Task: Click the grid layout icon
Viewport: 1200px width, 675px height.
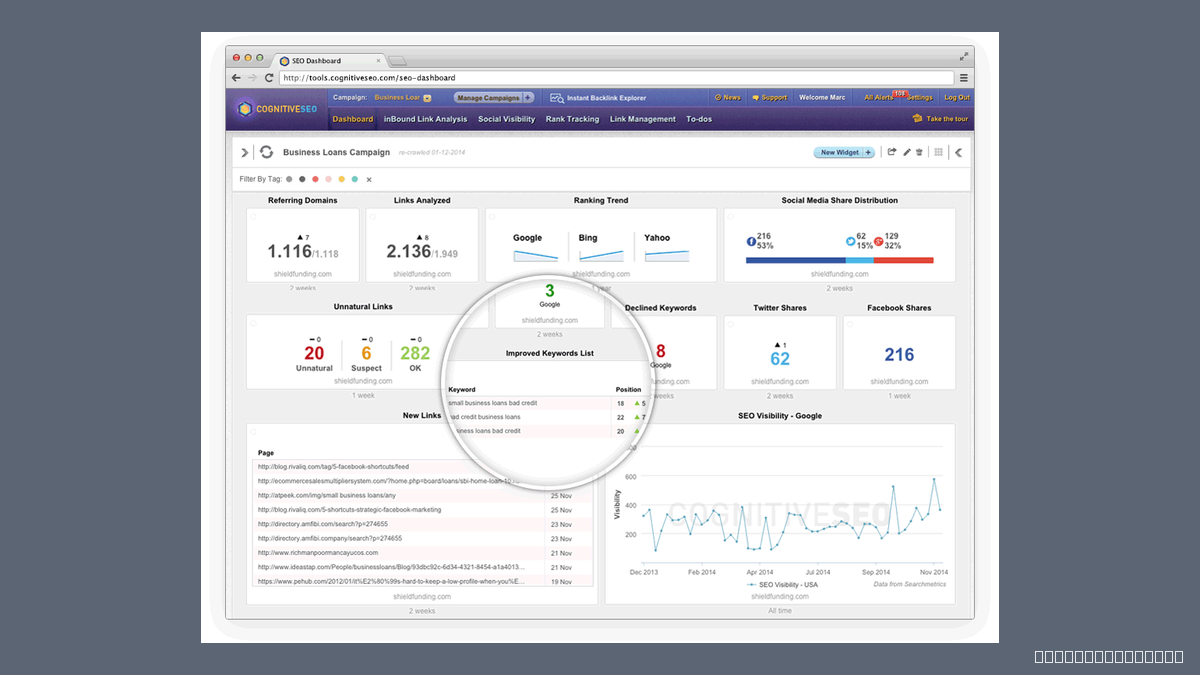Action: point(938,153)
